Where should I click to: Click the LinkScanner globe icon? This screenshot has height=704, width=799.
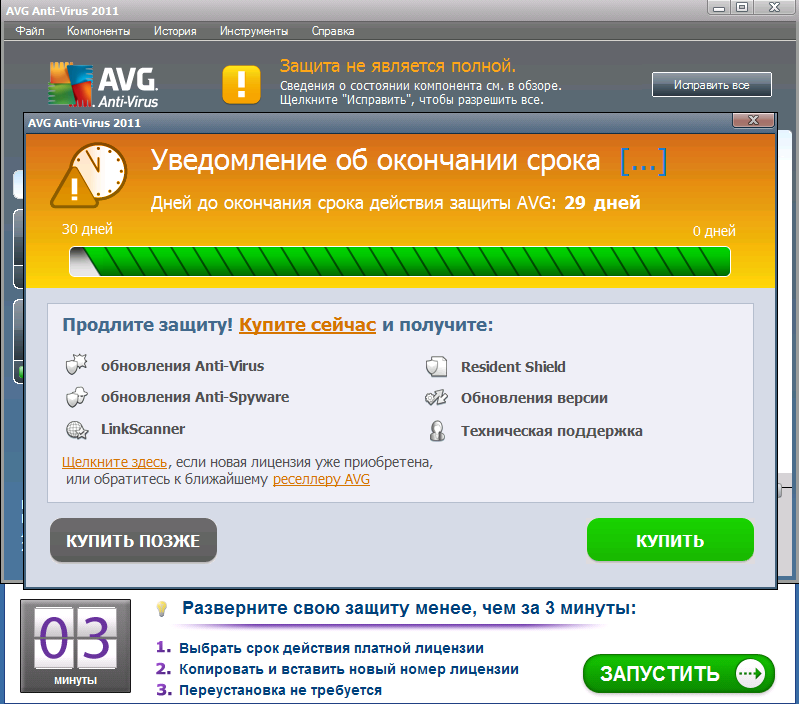point(77,430)
